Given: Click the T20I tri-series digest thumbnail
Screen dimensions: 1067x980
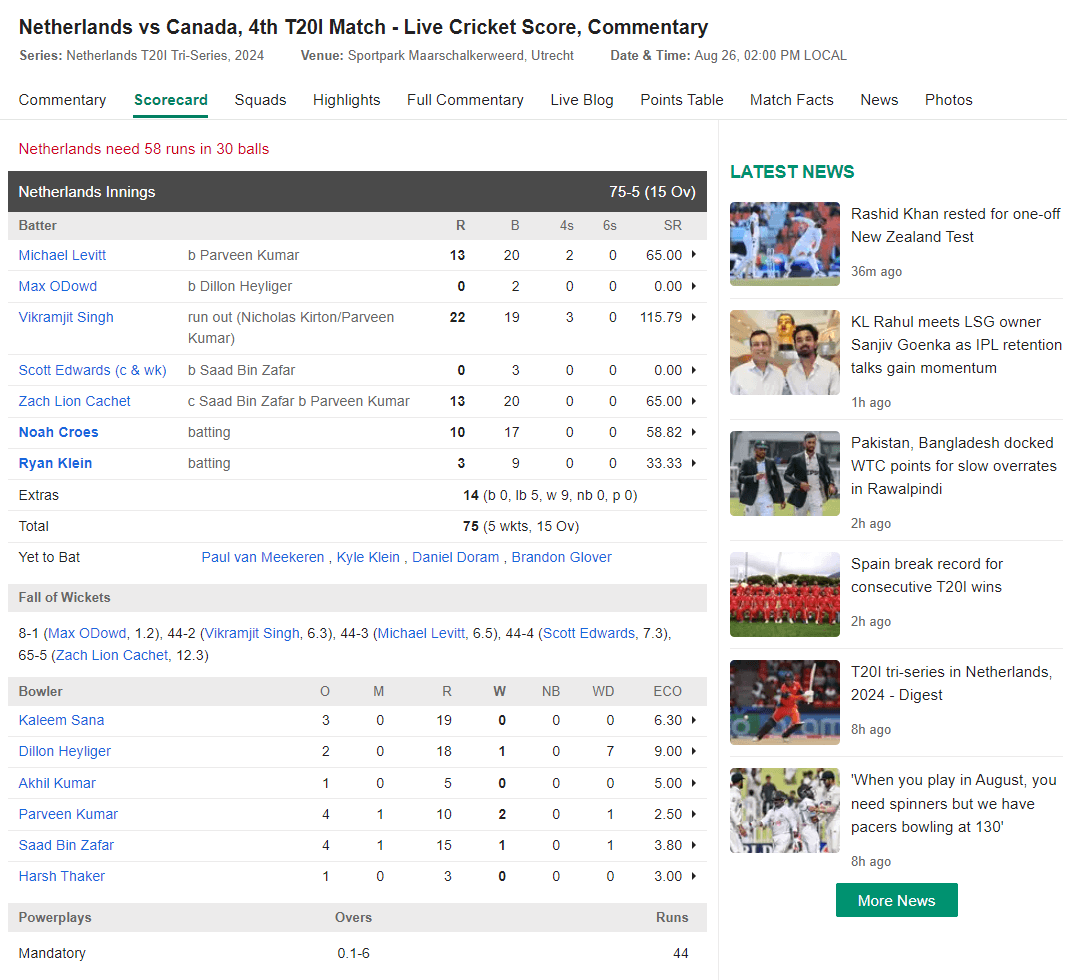Looking at the screenshot, I should tap(784, 702).
